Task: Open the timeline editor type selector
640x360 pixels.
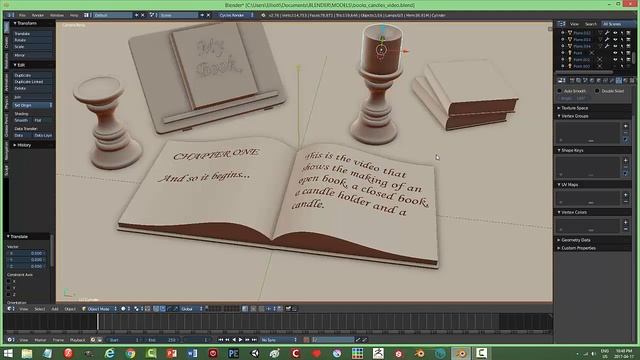Action: 11,340
